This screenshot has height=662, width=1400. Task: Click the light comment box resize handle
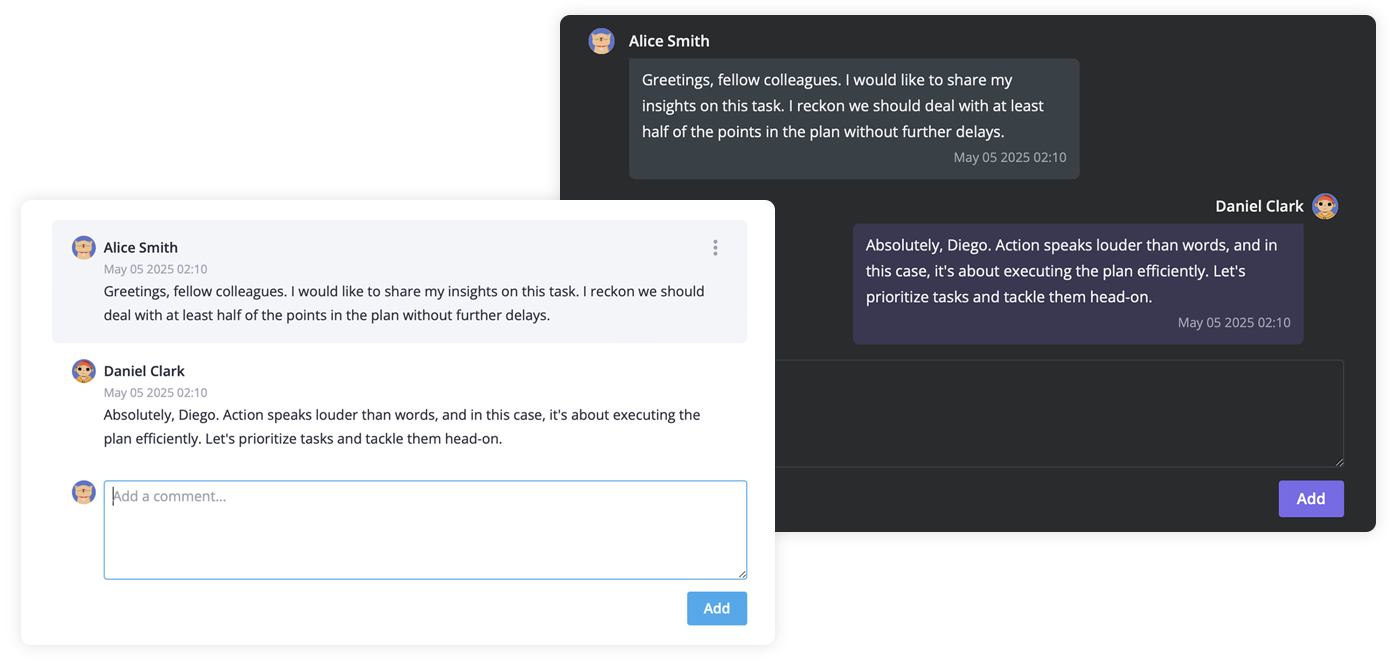point(741,573)
